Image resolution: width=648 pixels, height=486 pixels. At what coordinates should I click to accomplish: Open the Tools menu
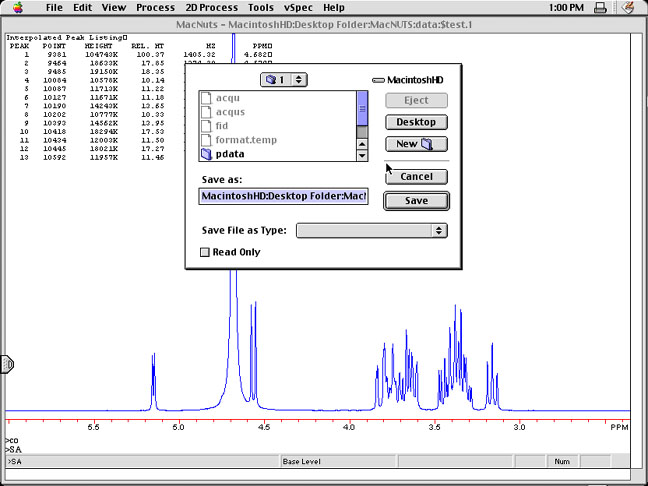pos(260,7)
